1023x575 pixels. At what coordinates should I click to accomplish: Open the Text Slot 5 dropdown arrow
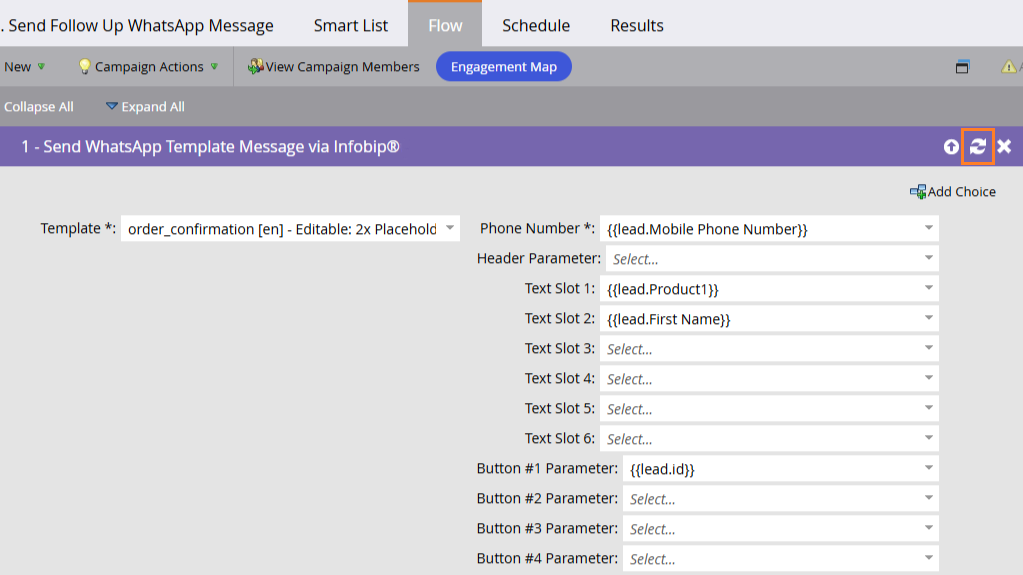pos(928,409)
